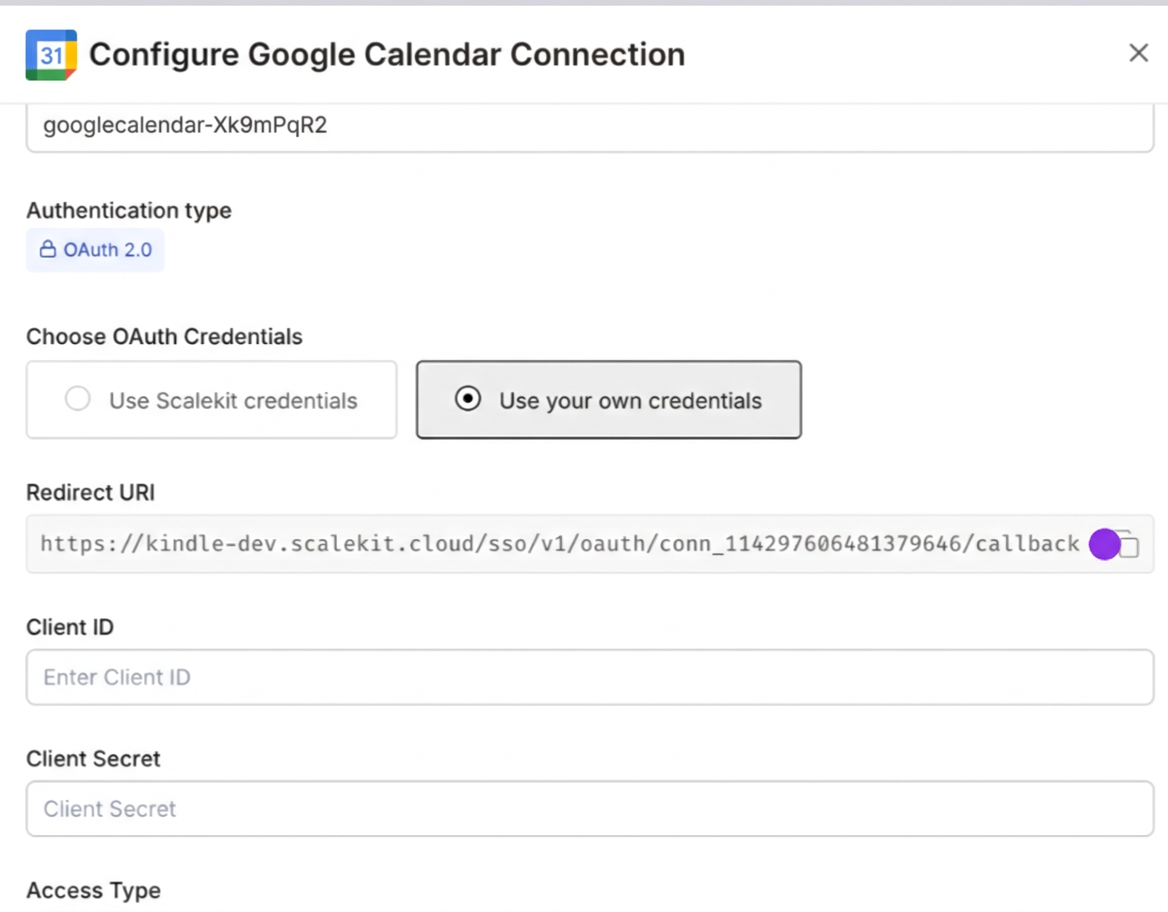Viewport: 1168px width, 912px height.
Task: Expand the Choose OAuth Credentials section
Action: click(x=164, y=336)
